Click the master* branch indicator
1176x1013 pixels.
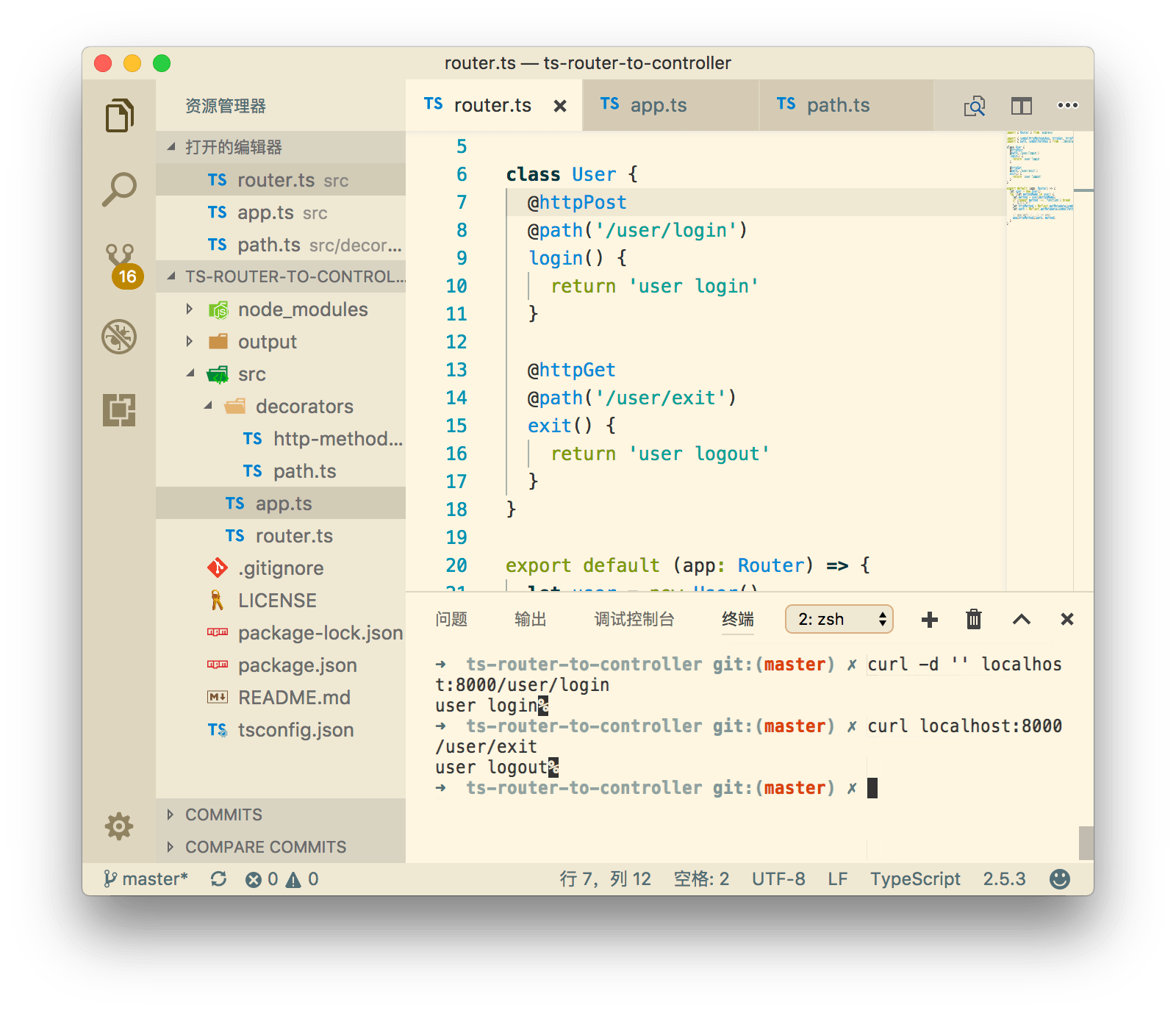click(146, 879)
